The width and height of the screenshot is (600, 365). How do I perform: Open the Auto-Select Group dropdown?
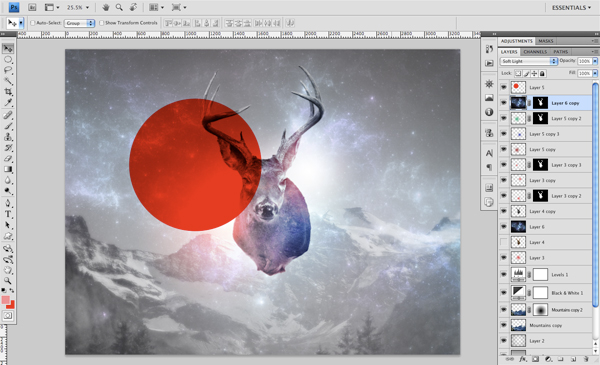click(79, 23)
